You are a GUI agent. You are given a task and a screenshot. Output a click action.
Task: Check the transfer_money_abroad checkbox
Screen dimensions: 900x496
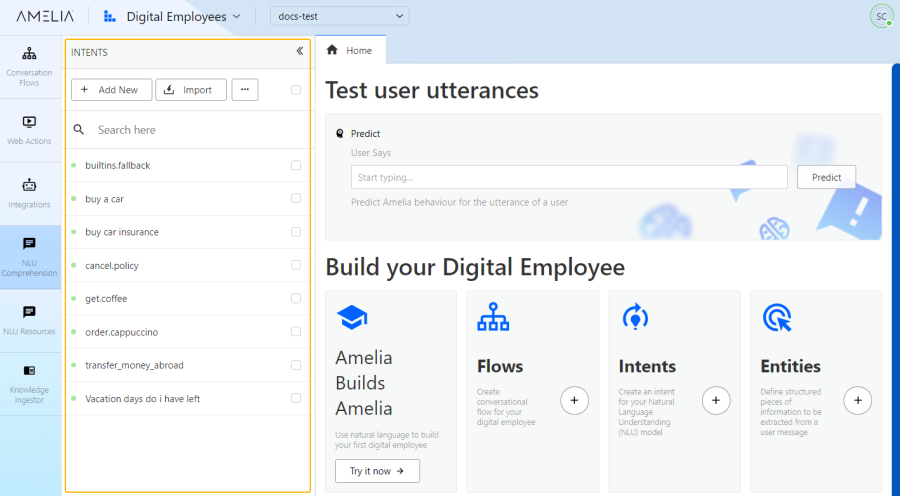(296, 365)
